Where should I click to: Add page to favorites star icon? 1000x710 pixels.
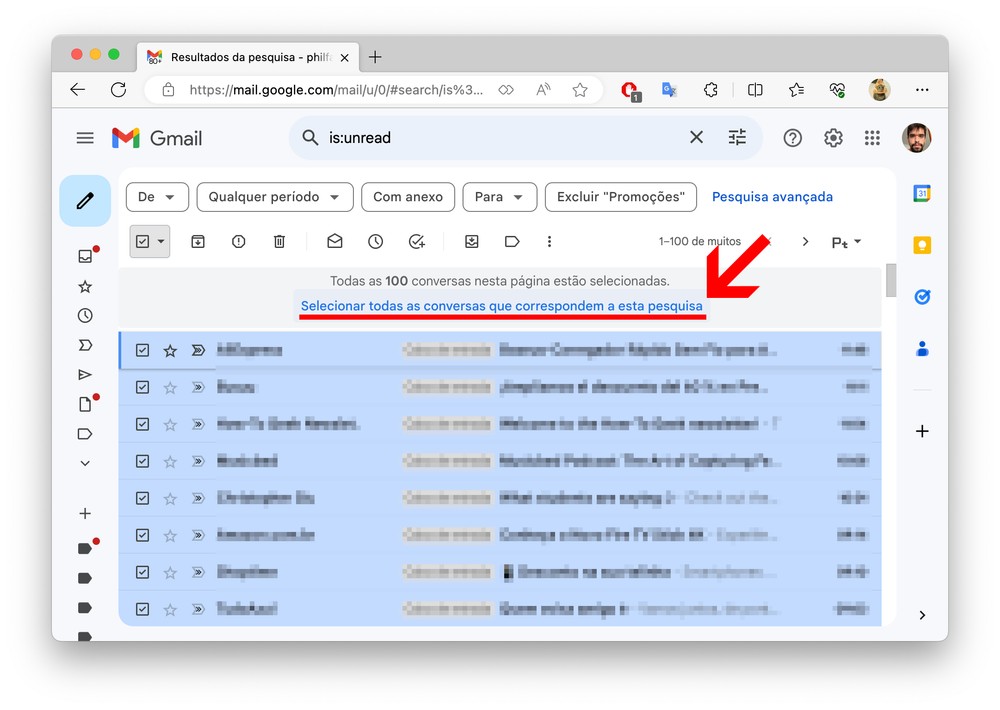(580, 90)
